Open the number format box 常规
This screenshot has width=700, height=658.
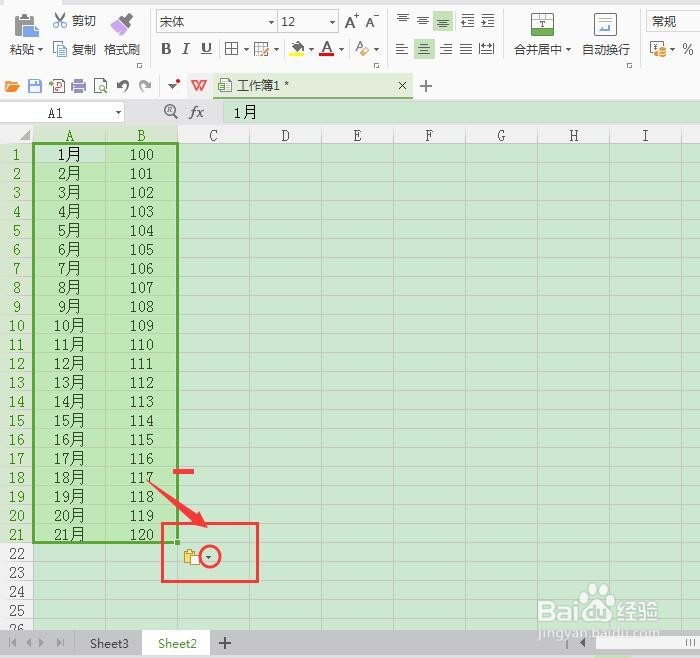pyautogui.click(x=673, y=21)
